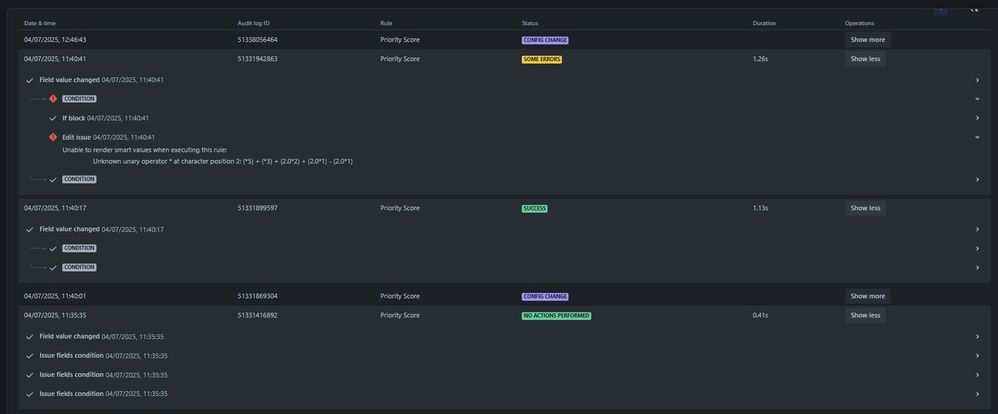Click audit log ID 51331869304

click(257, 296)
